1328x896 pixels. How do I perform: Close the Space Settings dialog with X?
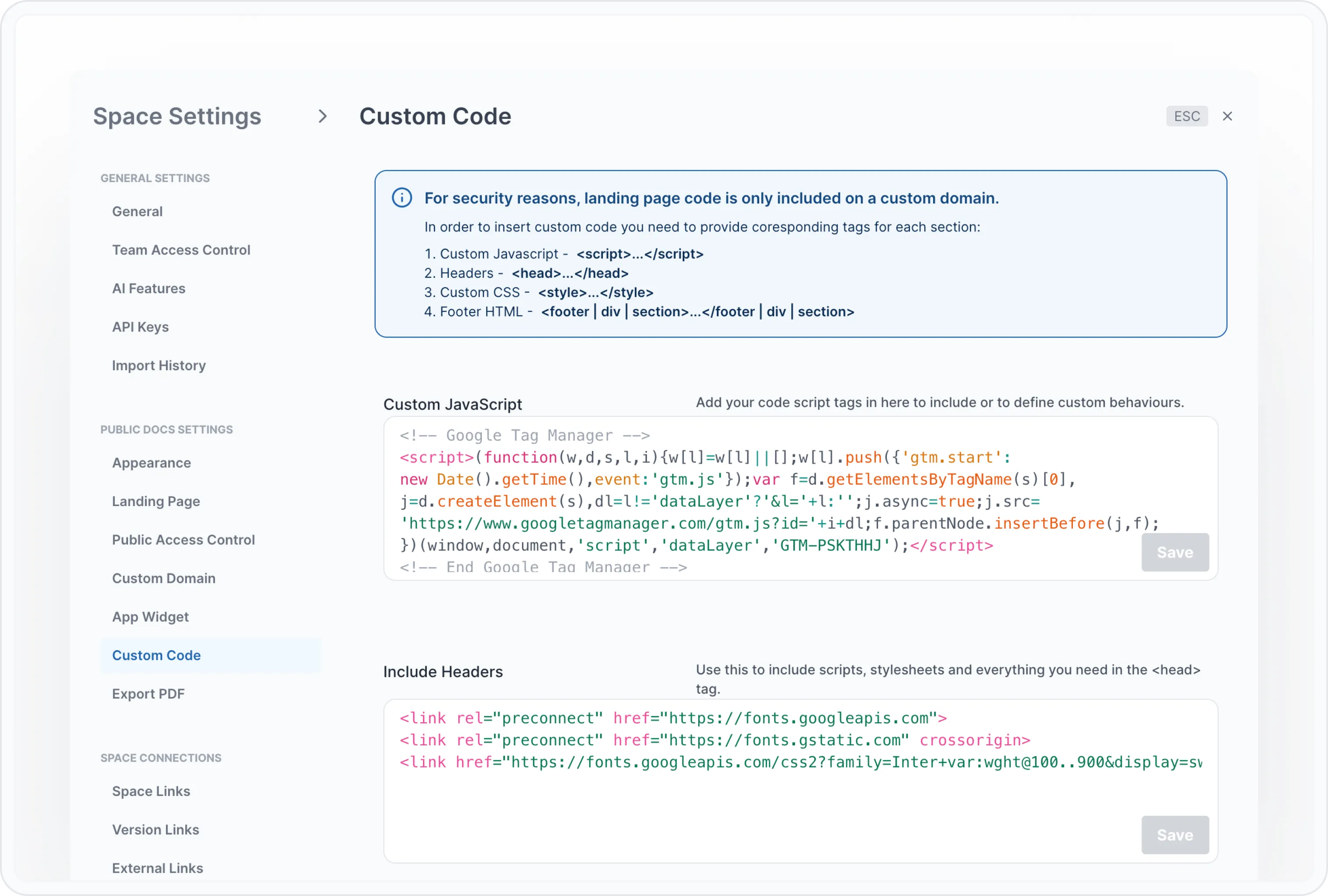tap(1227, 117)
